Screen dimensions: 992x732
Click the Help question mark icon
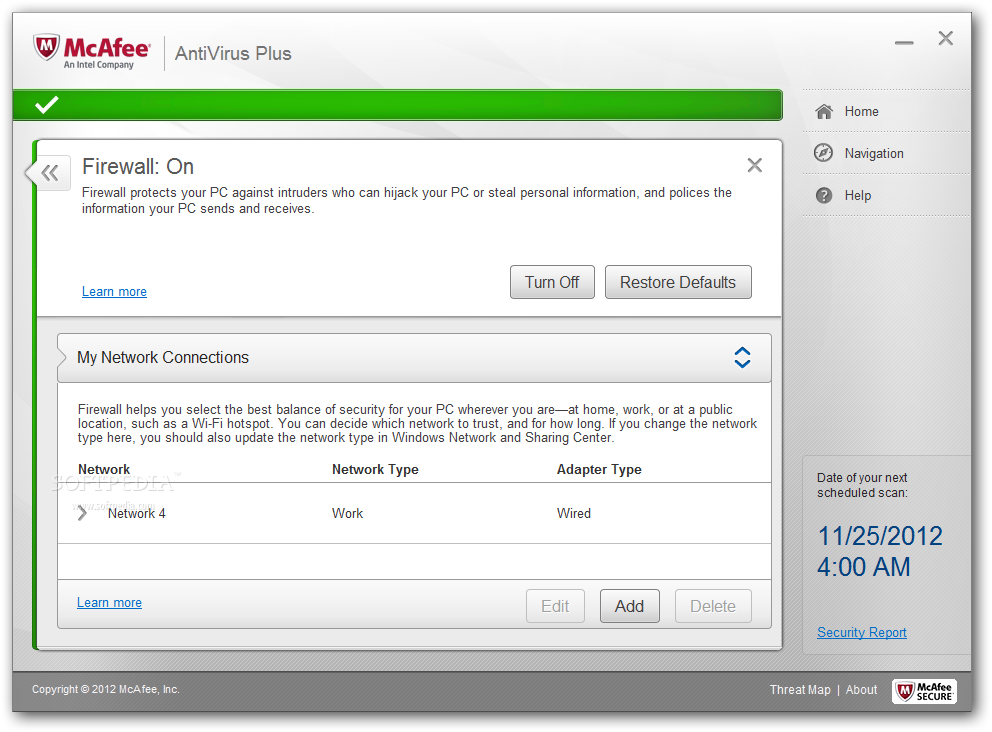click(x=824, y=195)
